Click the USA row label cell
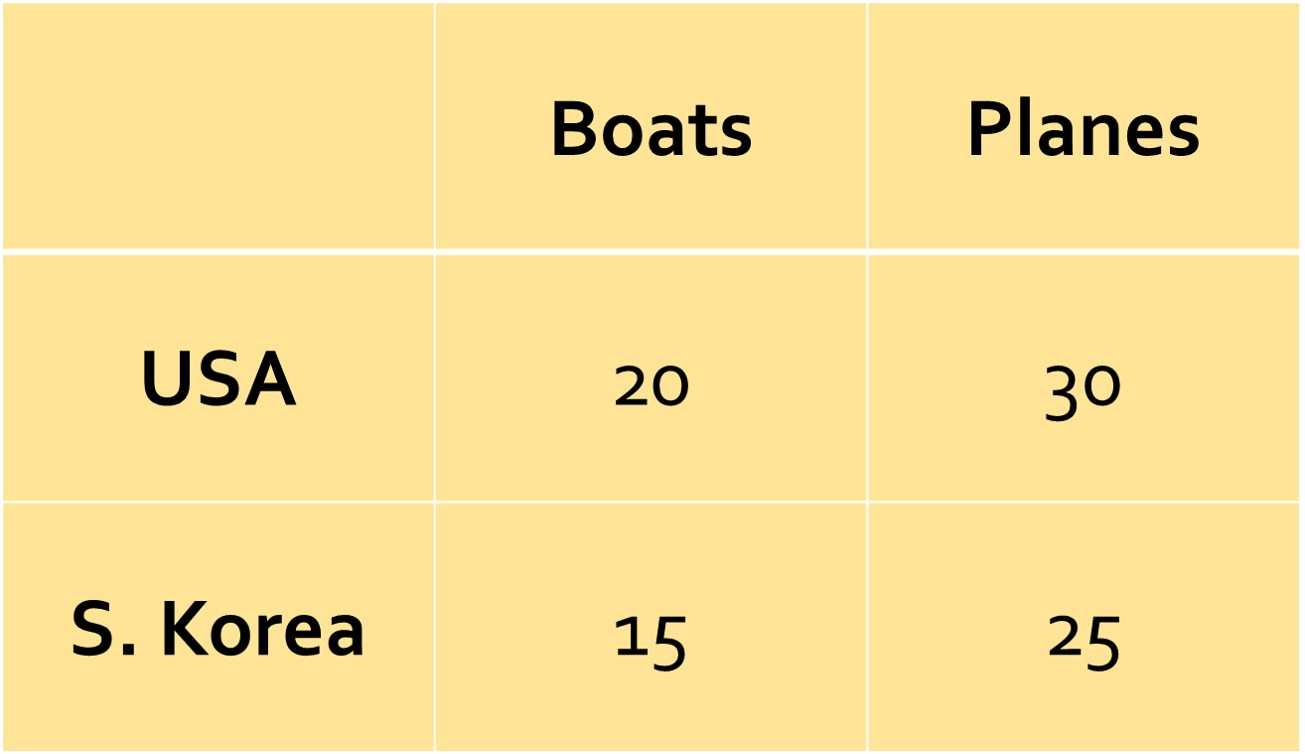1305x754 pixels. point(218,378)
